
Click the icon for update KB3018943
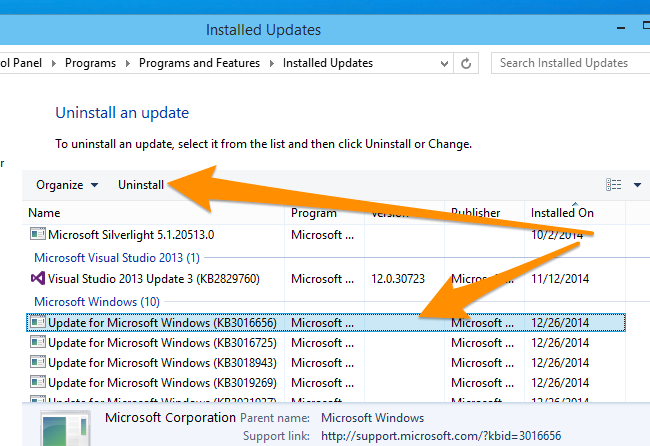tap(37, 362)
